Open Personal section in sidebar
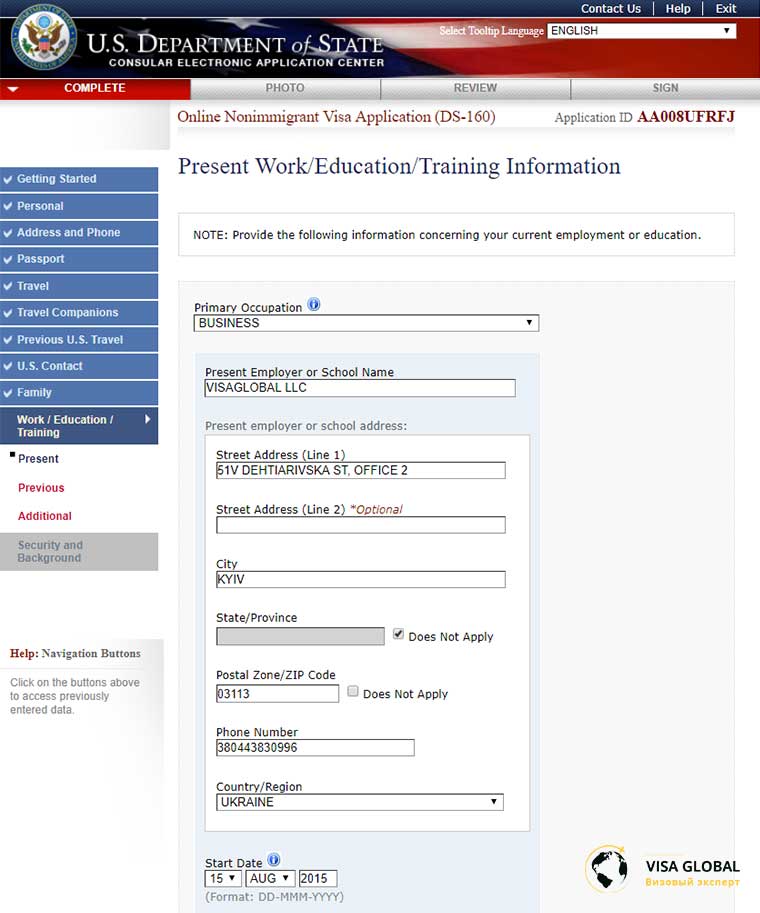The height and width of the screenshot is (913, 760). click(79, 206)
